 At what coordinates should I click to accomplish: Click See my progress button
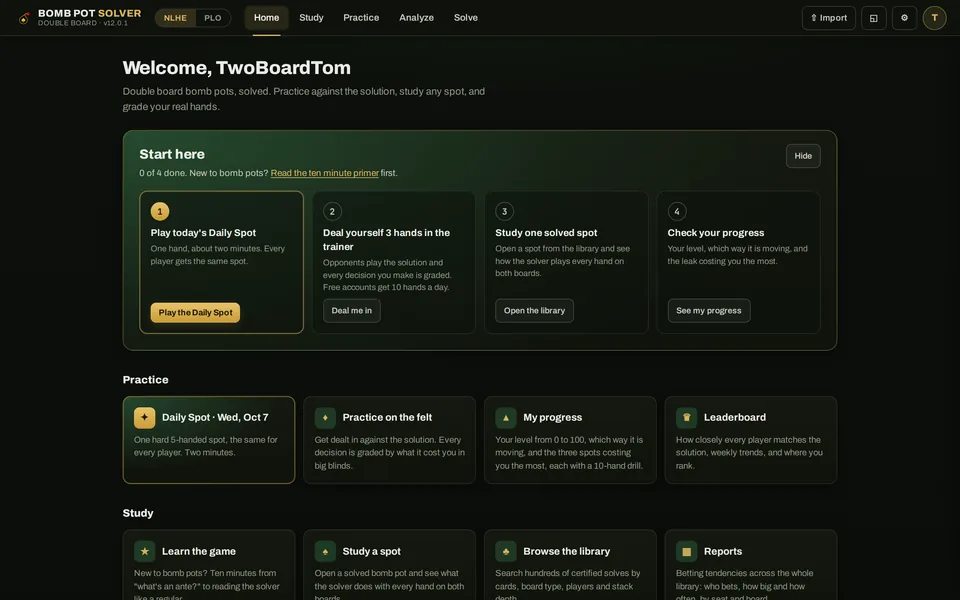[x=708, y=310]
